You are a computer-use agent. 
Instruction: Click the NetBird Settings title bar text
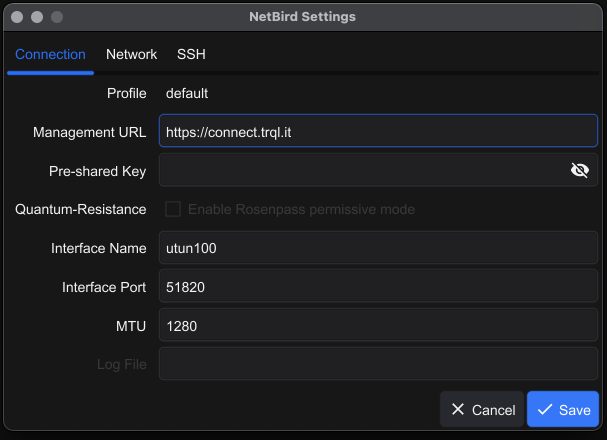tap(302, 17)
